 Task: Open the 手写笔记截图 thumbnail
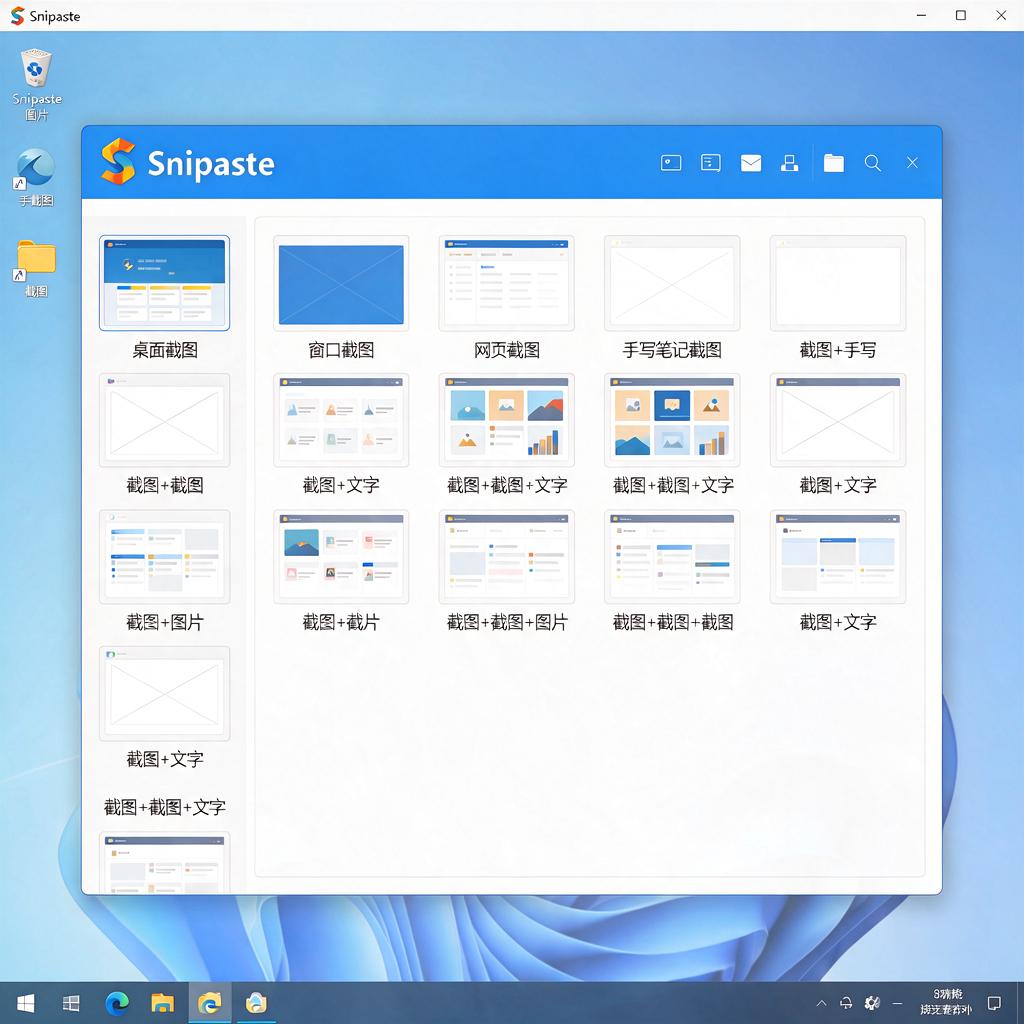pos(672,283)
